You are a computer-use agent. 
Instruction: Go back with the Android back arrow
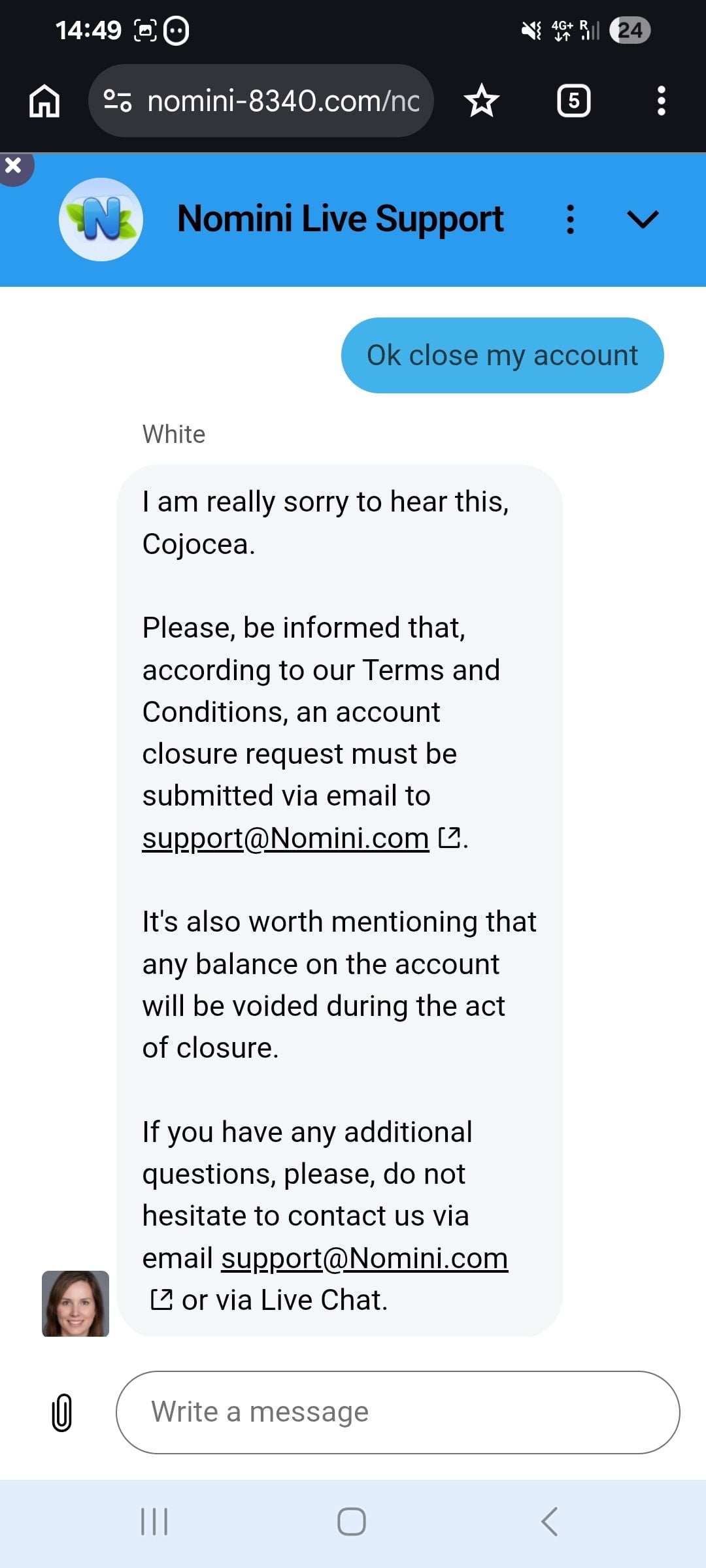(550, 1522)
